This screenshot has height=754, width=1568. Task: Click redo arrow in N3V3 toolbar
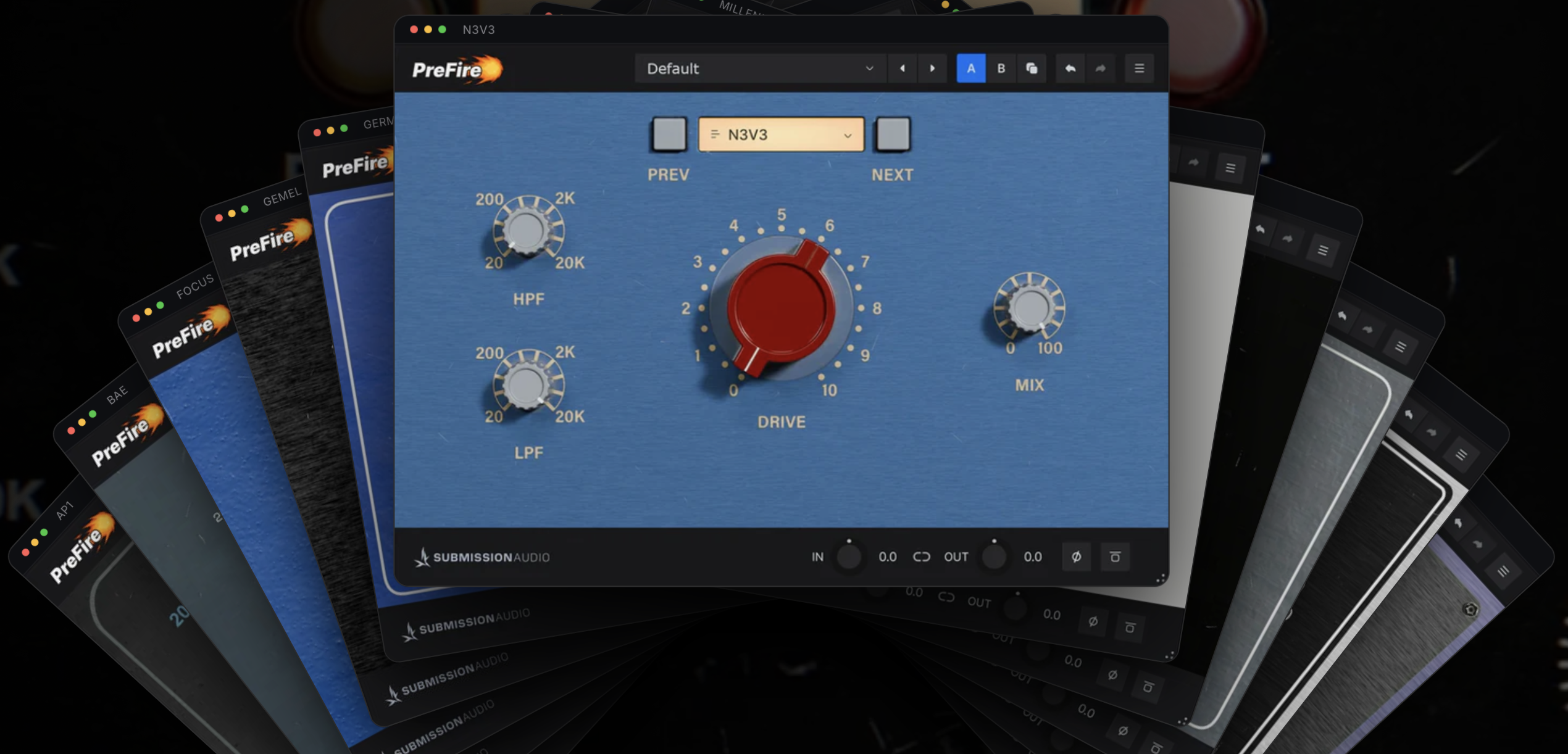tap(1101, 68)
